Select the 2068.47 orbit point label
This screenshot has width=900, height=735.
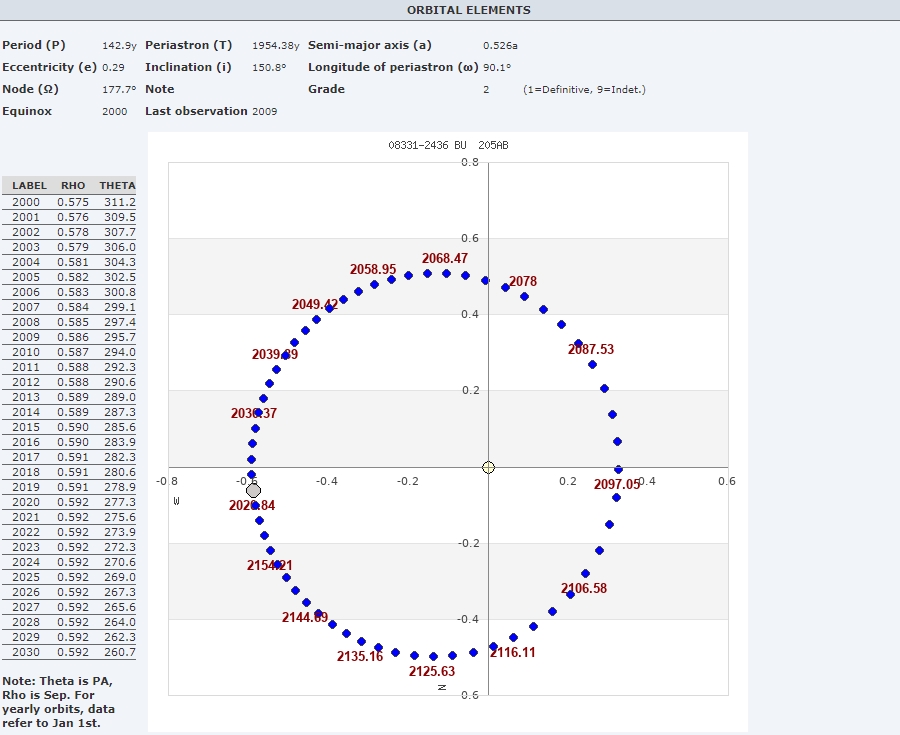coord(445,258)
